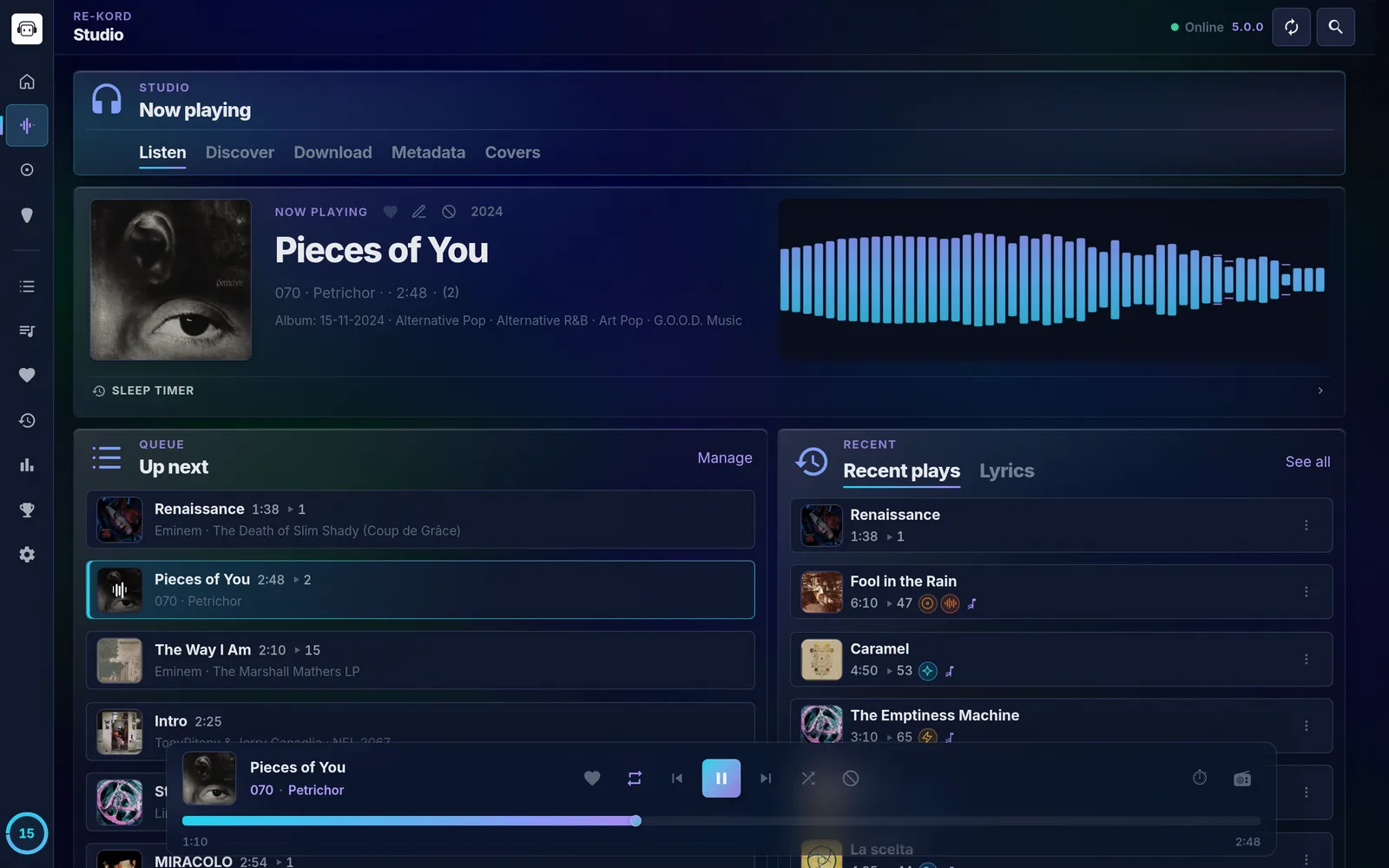
Task: Open the guitar pick sidebar icon
Action: [27, 215]
